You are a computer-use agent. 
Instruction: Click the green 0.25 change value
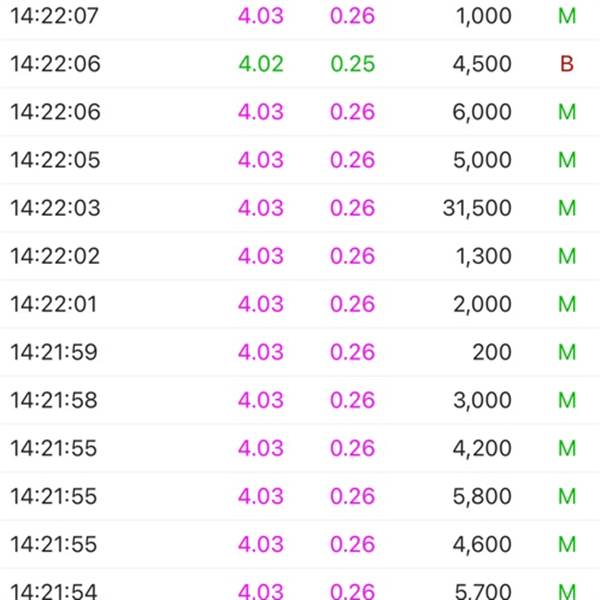click(352, 64)
